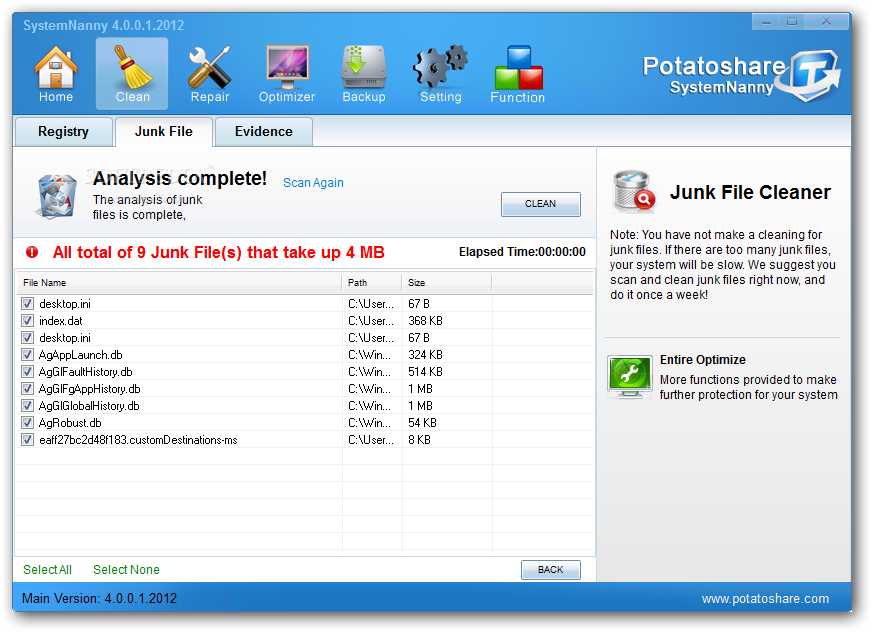Click the Main Version: 4.0.0.1.2012 status text

click(100, 599)
